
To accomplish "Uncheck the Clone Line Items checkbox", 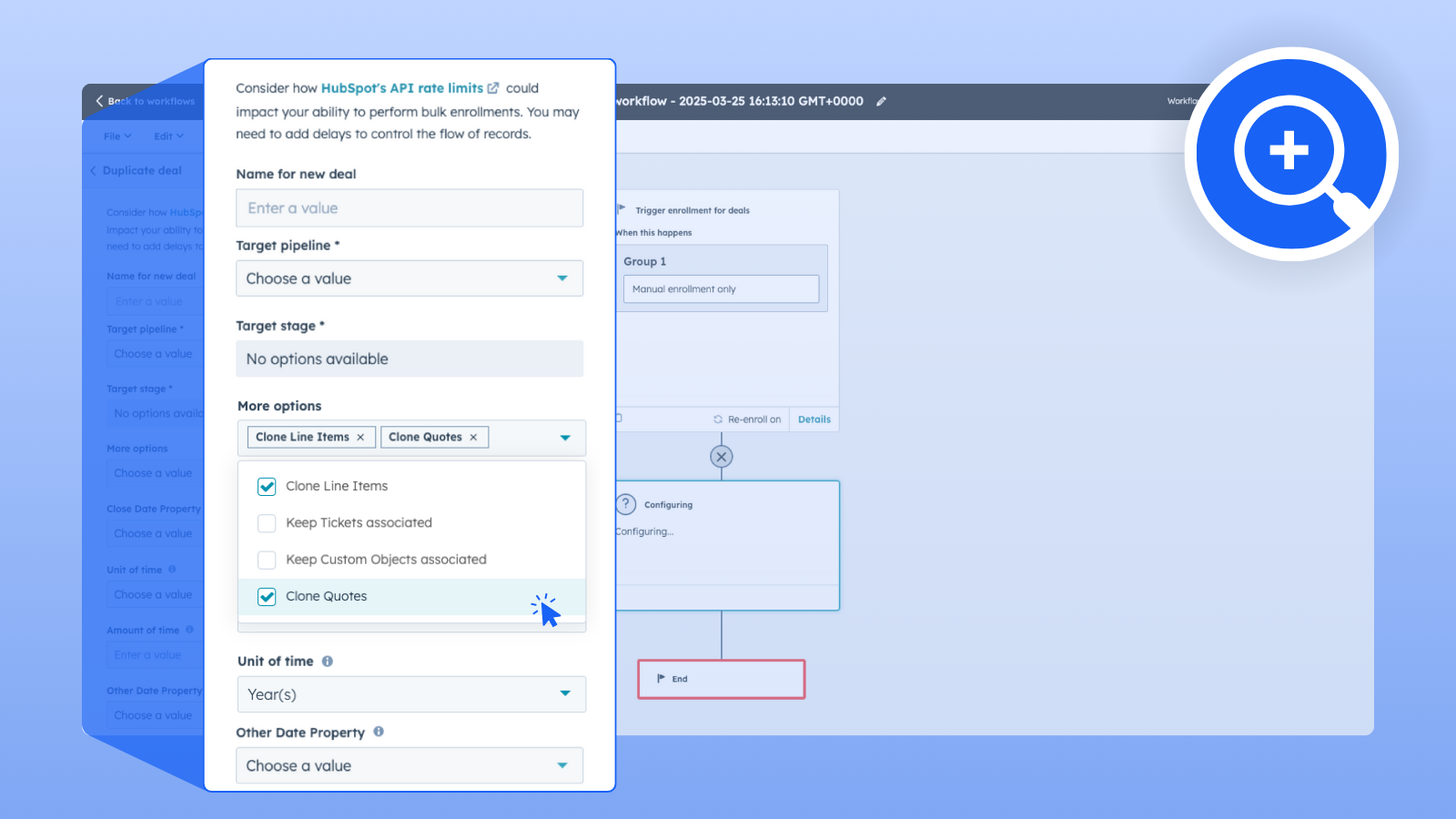I will click(267, 487).
